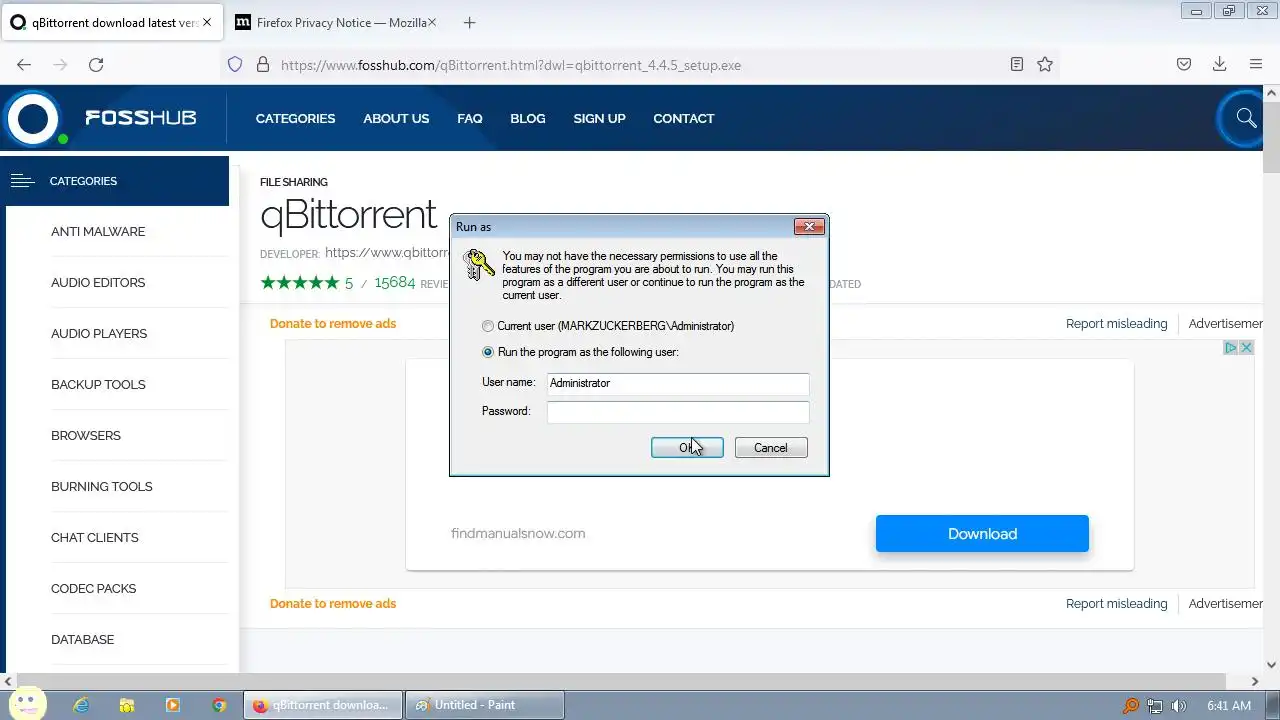Open the CATEGORIES nav menu
The width and height of the screenshot is (1280, 720).
tap(295, 118)
